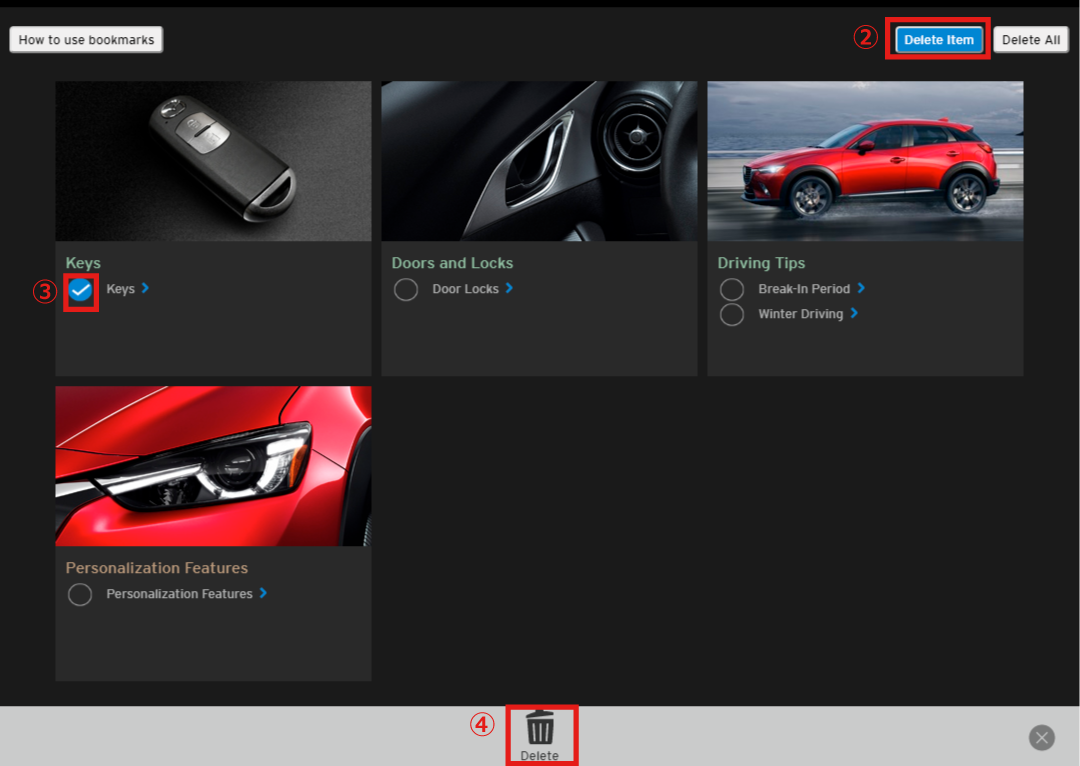Click the arrow beside Personalization Features link
1080x766 pixels.
point(263,593)
